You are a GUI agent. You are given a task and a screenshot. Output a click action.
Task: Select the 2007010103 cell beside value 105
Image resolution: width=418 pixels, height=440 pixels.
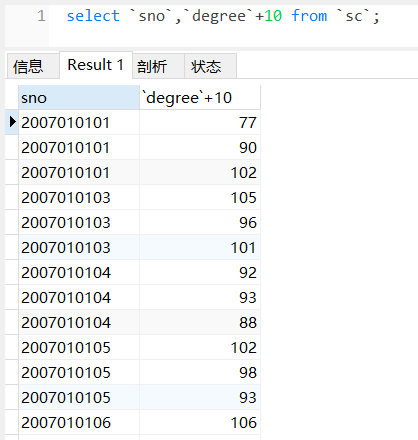point(79,197)
